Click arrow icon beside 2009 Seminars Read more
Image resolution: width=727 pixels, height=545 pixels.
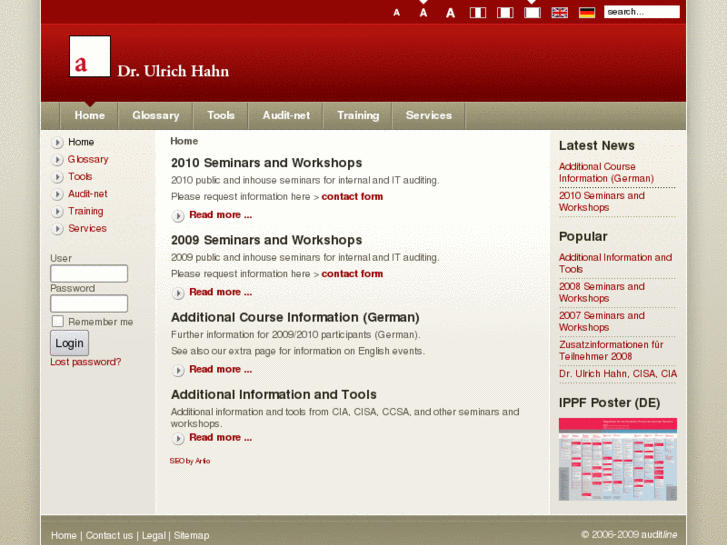coord(178,293)
